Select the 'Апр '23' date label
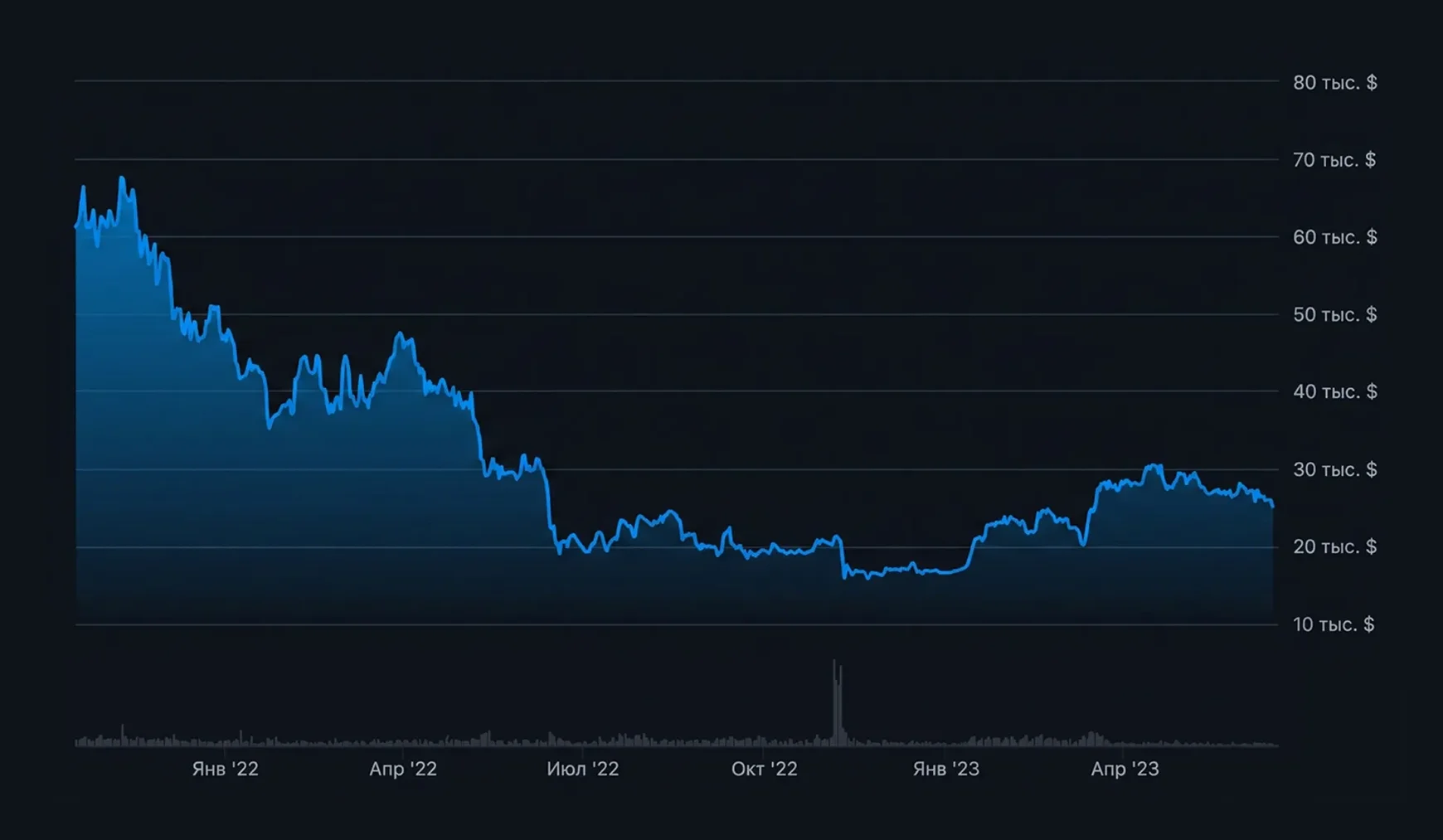This screenshot has height=840, width=1443. click(x=1125, y=769)
